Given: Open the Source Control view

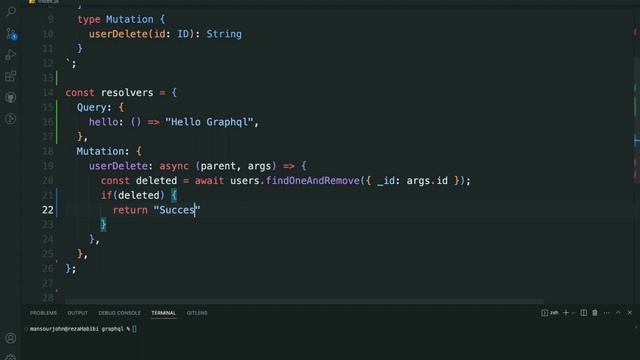Looking at the screenshot, I should (x=11, y=33).
